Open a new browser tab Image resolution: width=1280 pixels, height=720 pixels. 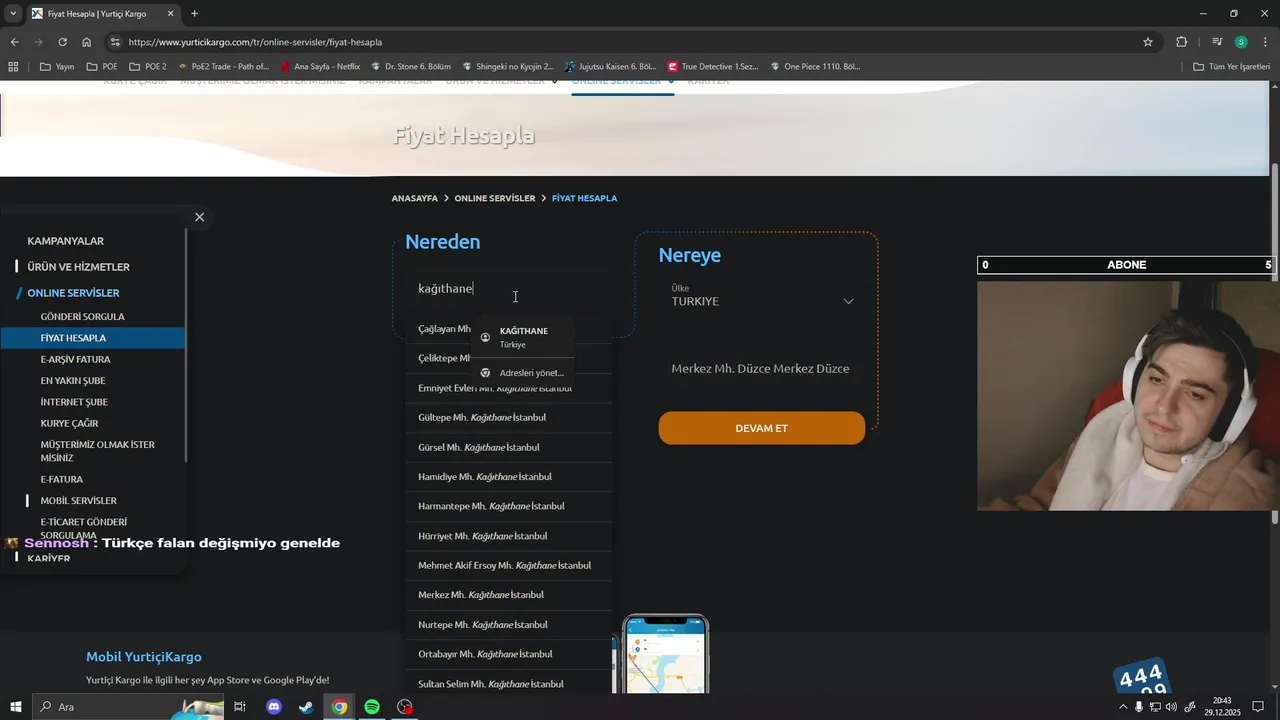[194, 14]
